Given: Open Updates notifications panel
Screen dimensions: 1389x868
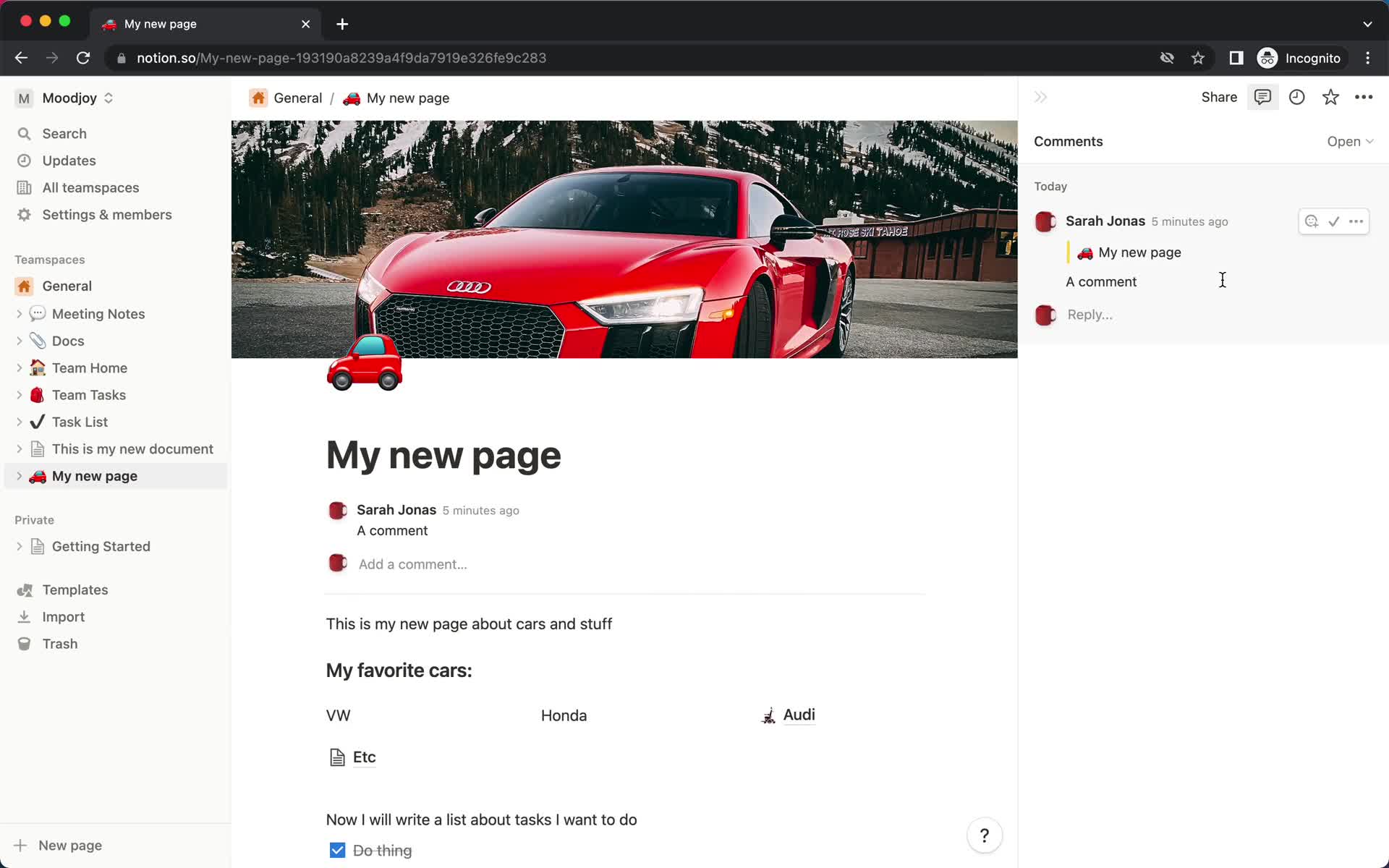Looking at the screenshot, I should tap(68, 160).
